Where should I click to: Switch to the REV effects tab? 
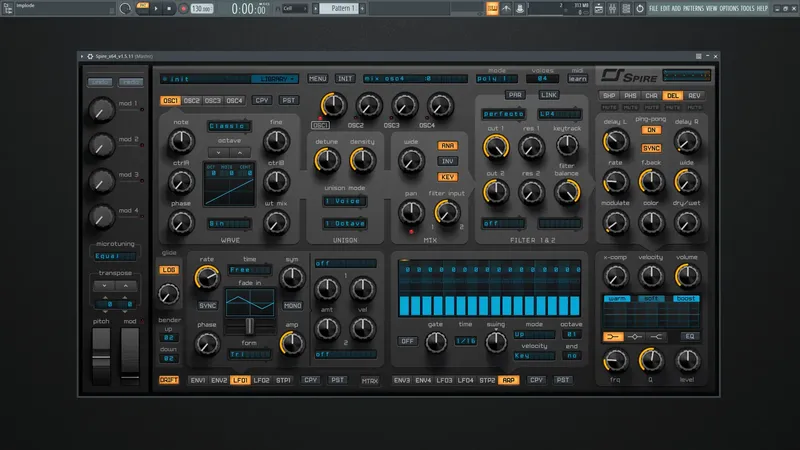pyautogui.click(x=694, y=96)
